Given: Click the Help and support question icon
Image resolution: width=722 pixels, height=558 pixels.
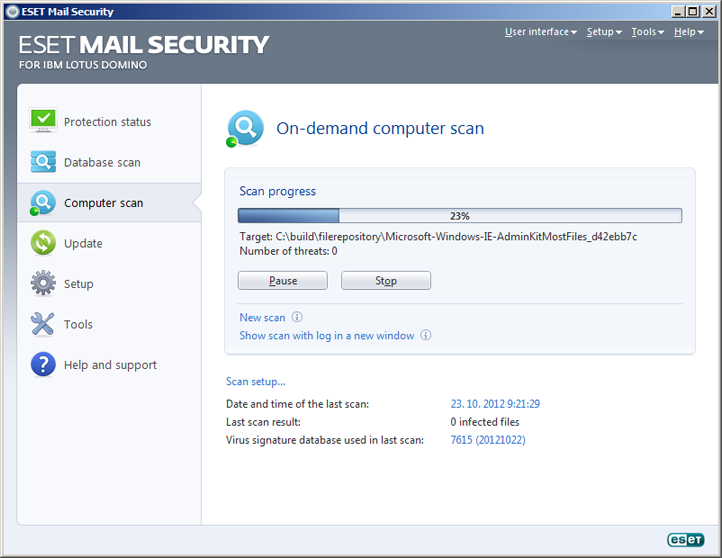Looking at the screenshot, I should (x=43, y=365).
